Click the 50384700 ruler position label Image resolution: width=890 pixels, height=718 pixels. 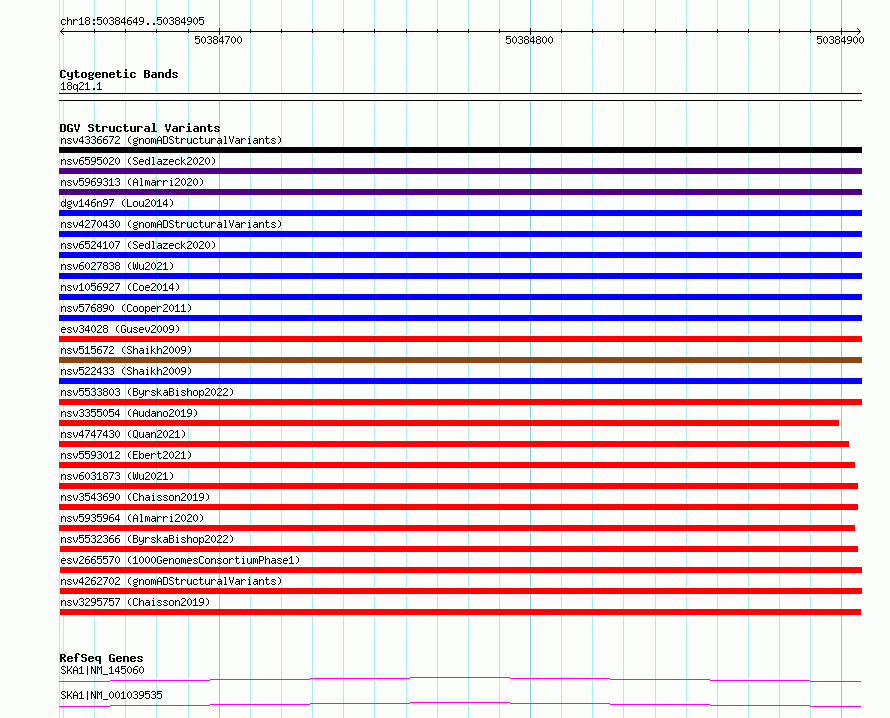coord(219,40)
